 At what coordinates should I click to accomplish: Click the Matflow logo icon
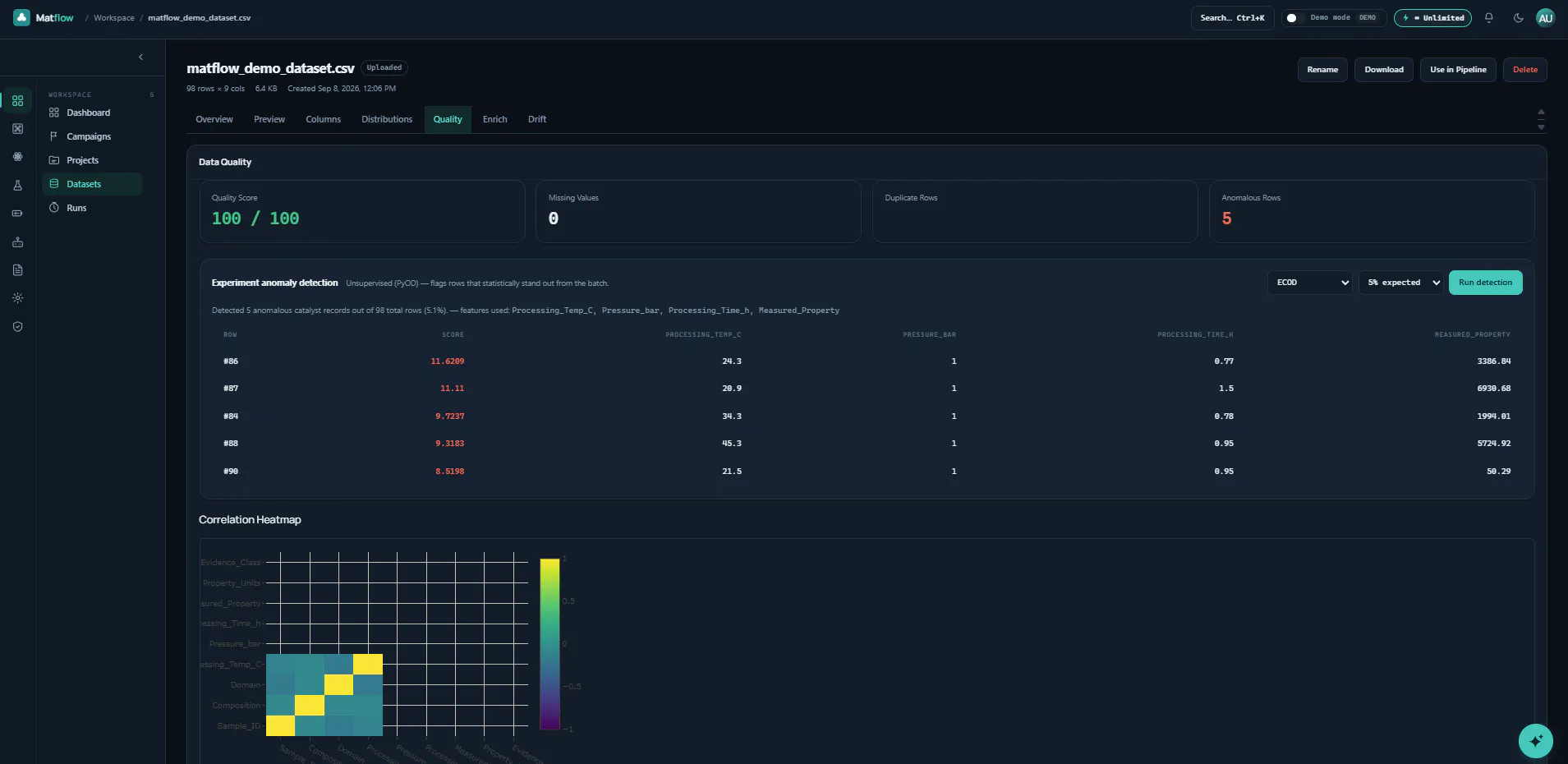22,17
